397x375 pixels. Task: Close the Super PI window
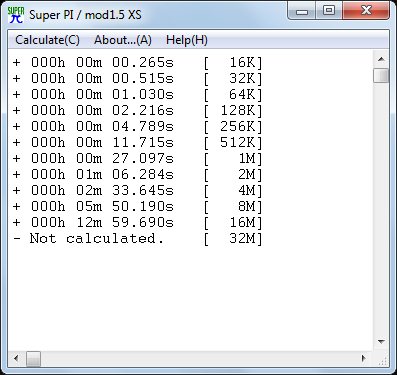366,11
